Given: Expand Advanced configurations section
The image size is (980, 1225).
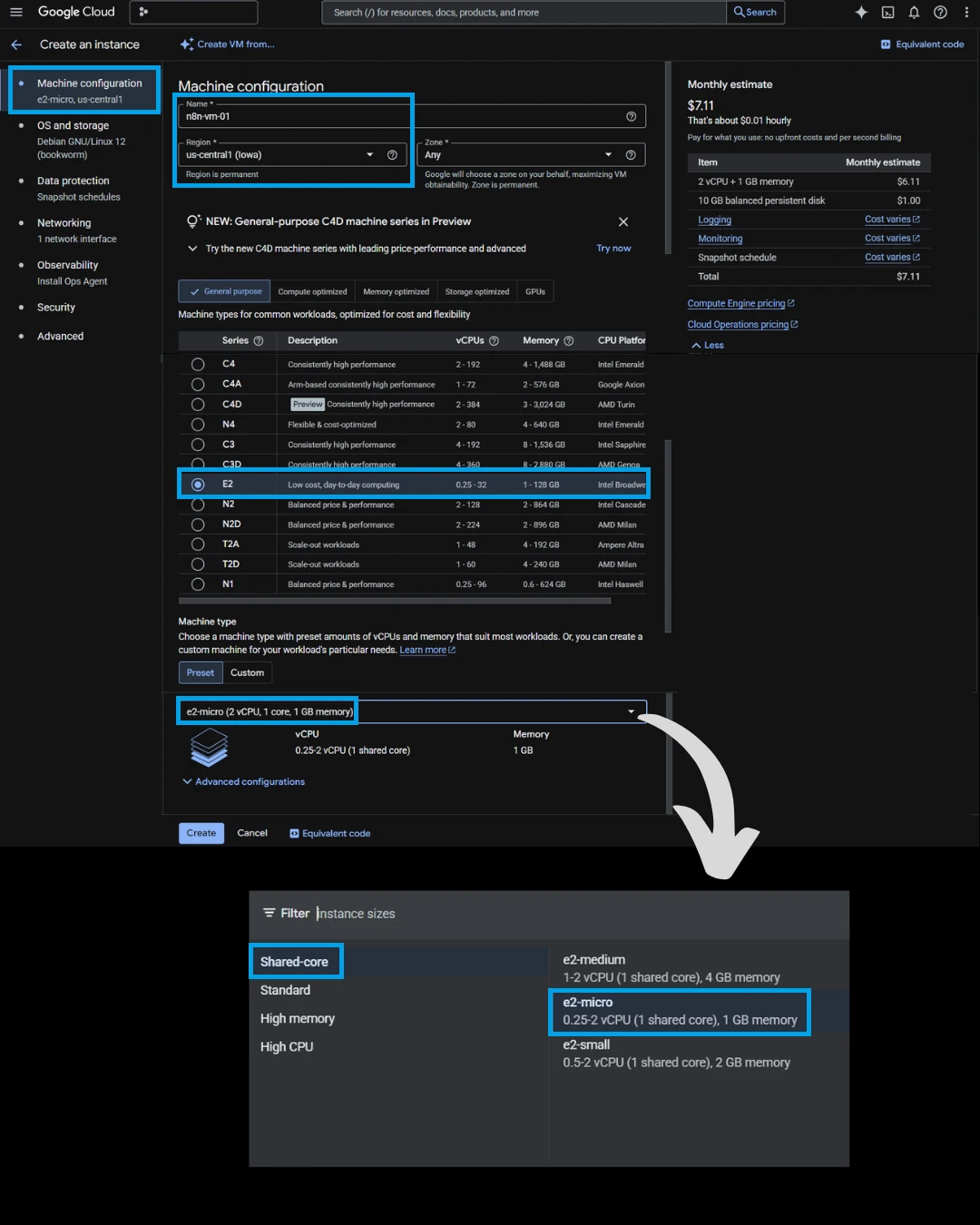Looking at the screenshot, I should [x=243, y=781].
